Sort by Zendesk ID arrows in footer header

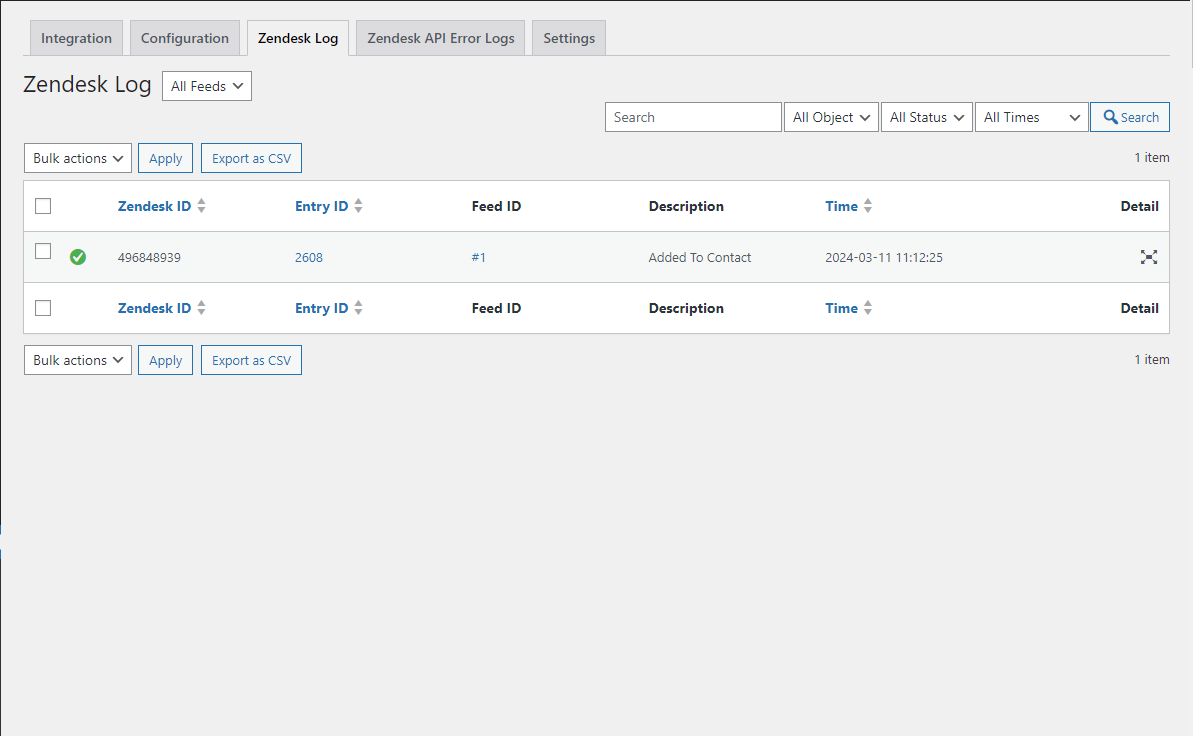pos(202,307)
